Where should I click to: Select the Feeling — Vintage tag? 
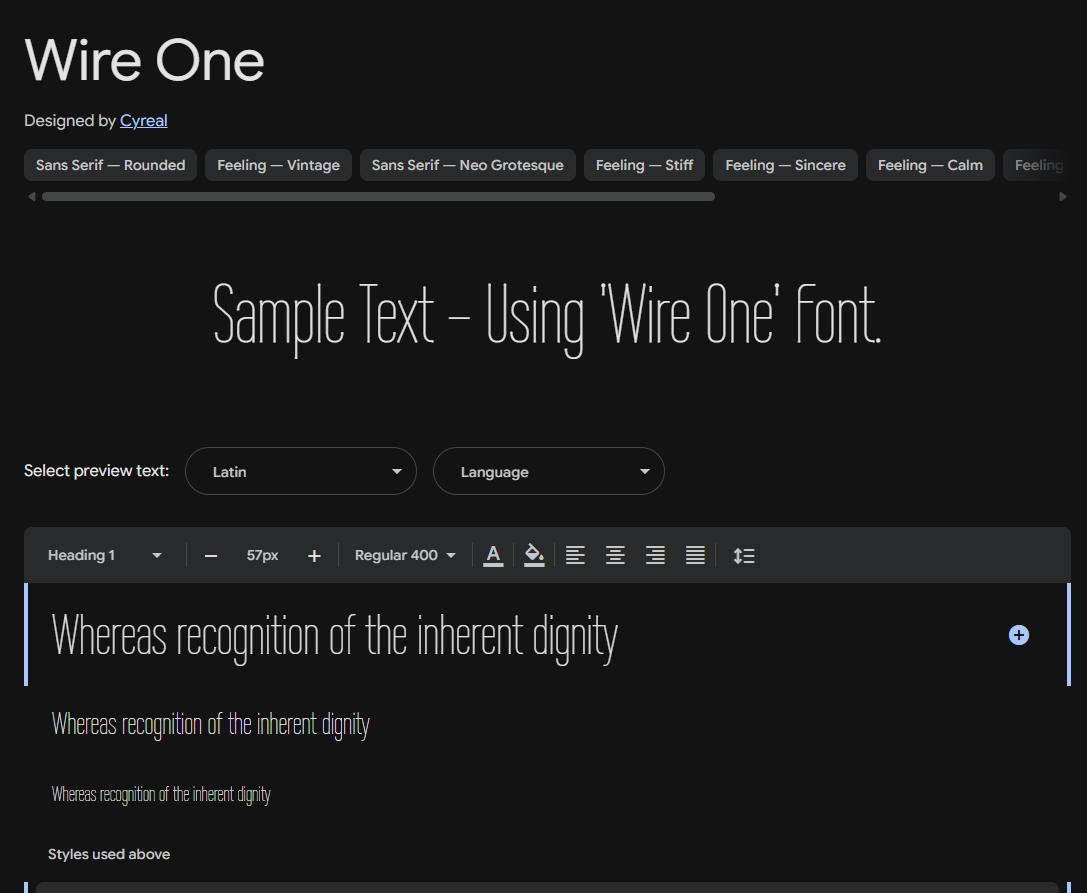(278, 165)
